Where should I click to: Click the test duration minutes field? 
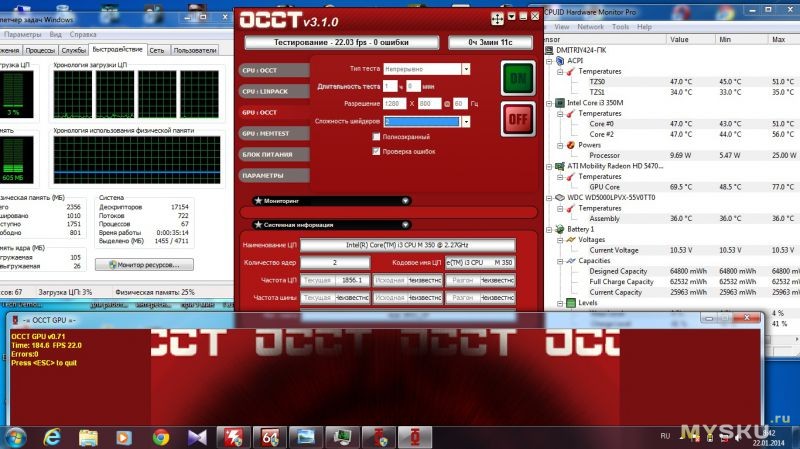[413, 86]
